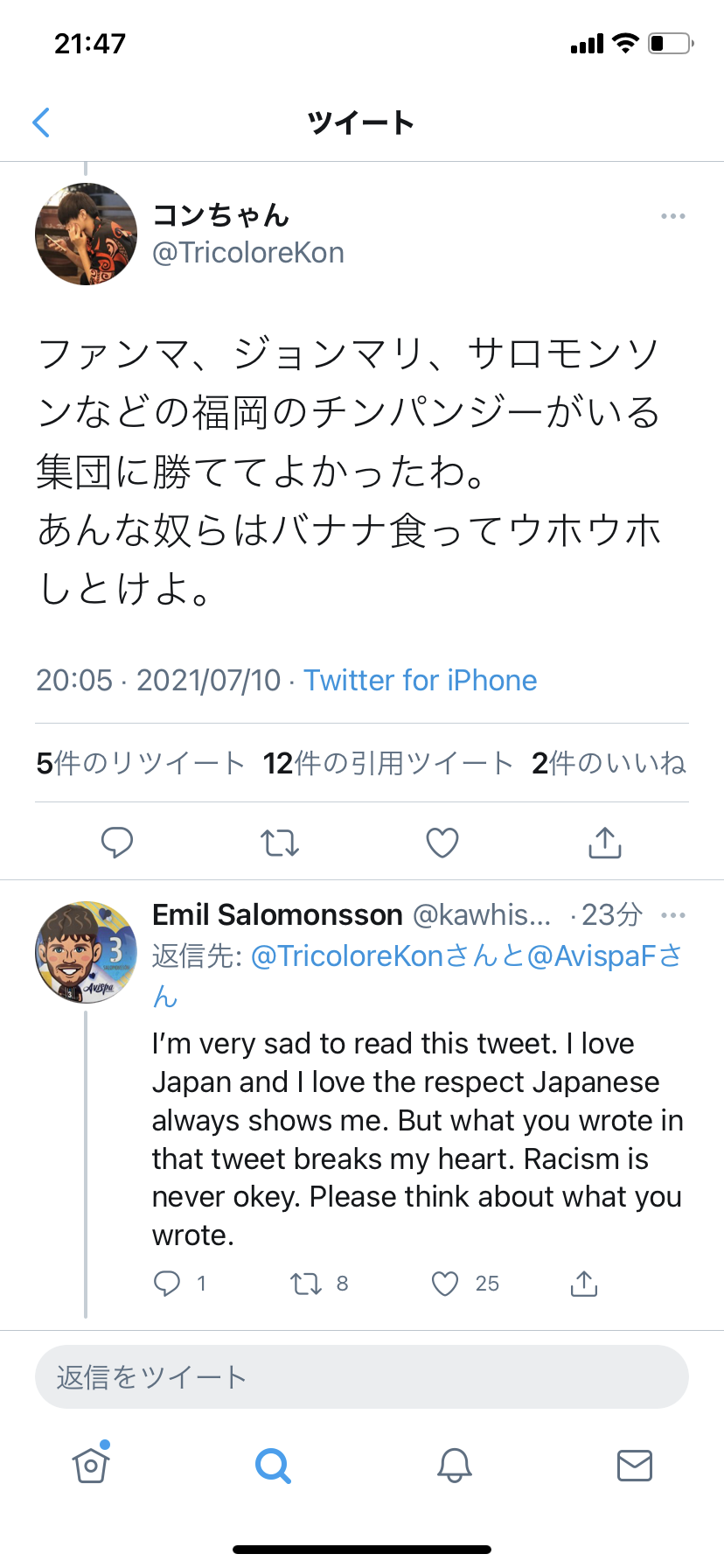Tap the reply bubble under the main tweet
The width and height of the screenshot is (724, 1568).
coord(117,842)
